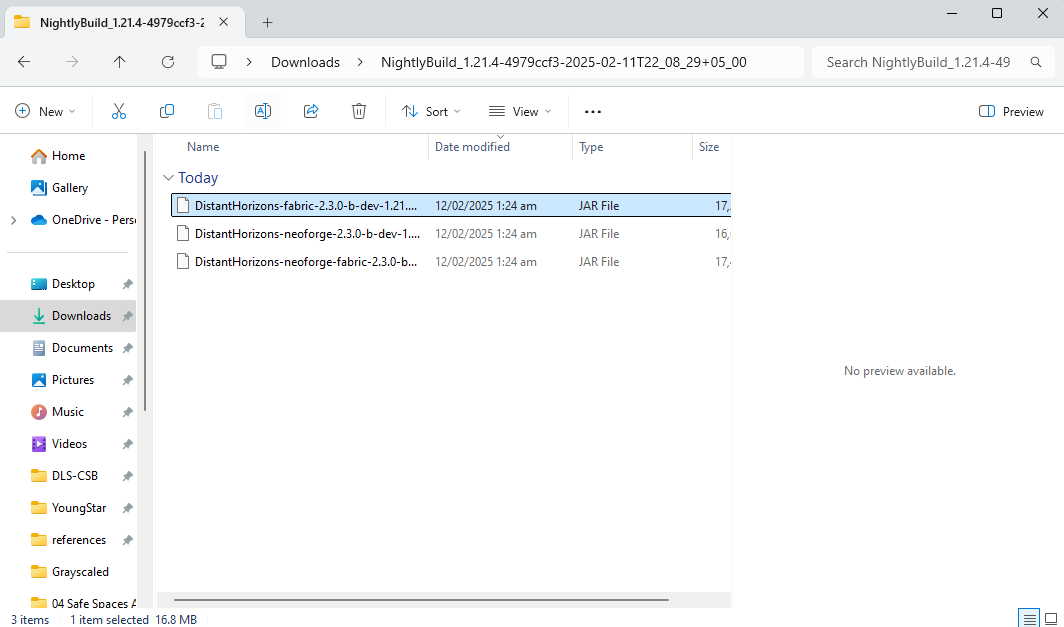The image size is (1064, 627).
Task: Select OneDrive in sidebar
Action: click(94, 220)
